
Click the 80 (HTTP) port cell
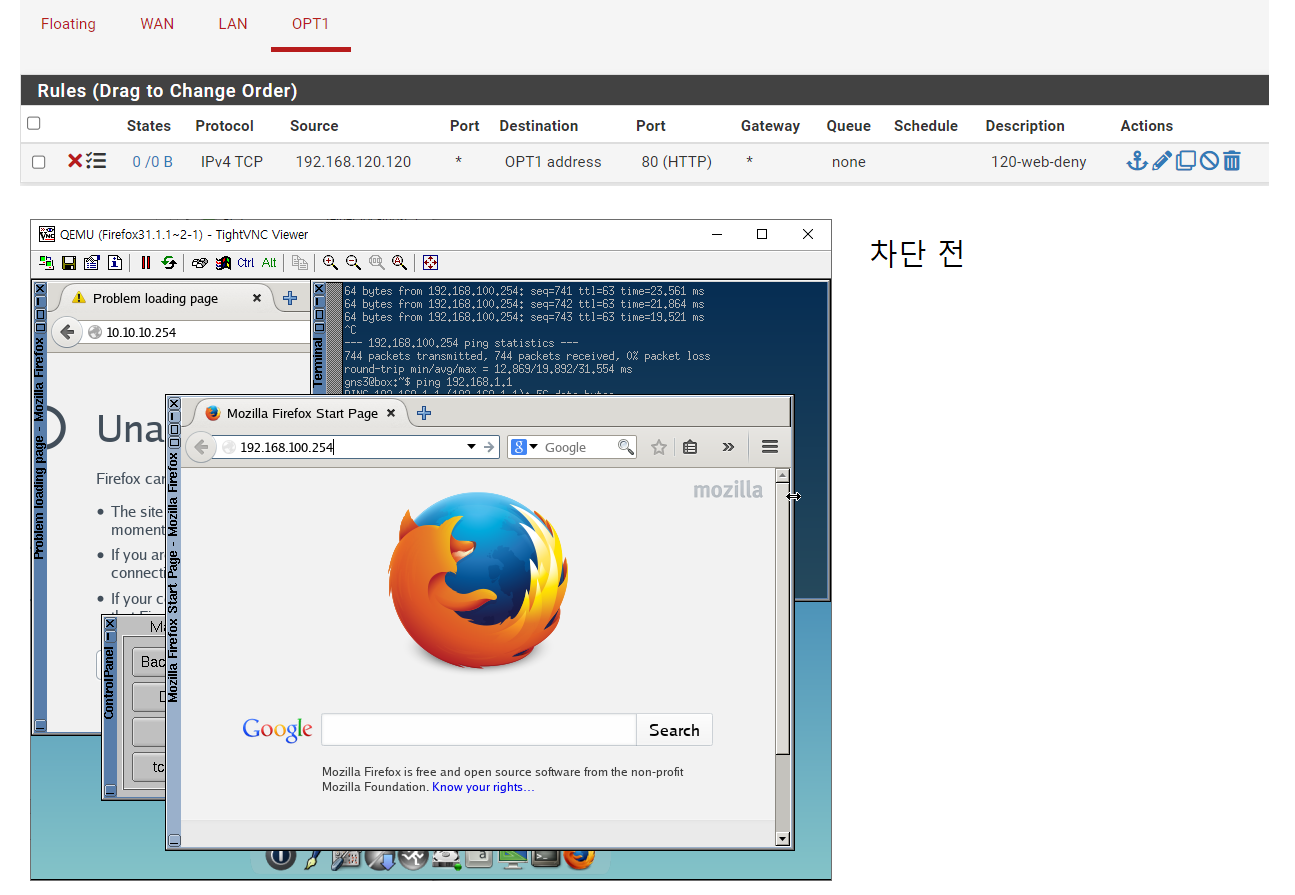[677, 161]
